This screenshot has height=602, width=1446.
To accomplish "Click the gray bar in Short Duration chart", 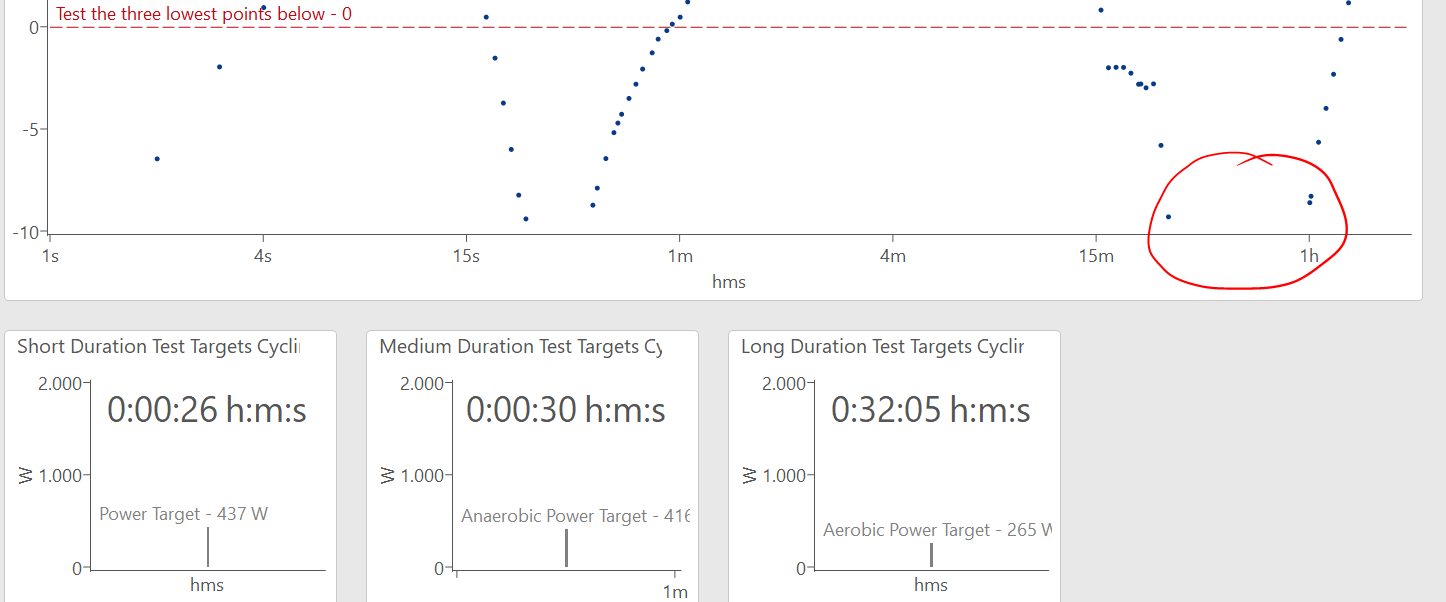I will (208, 547).
